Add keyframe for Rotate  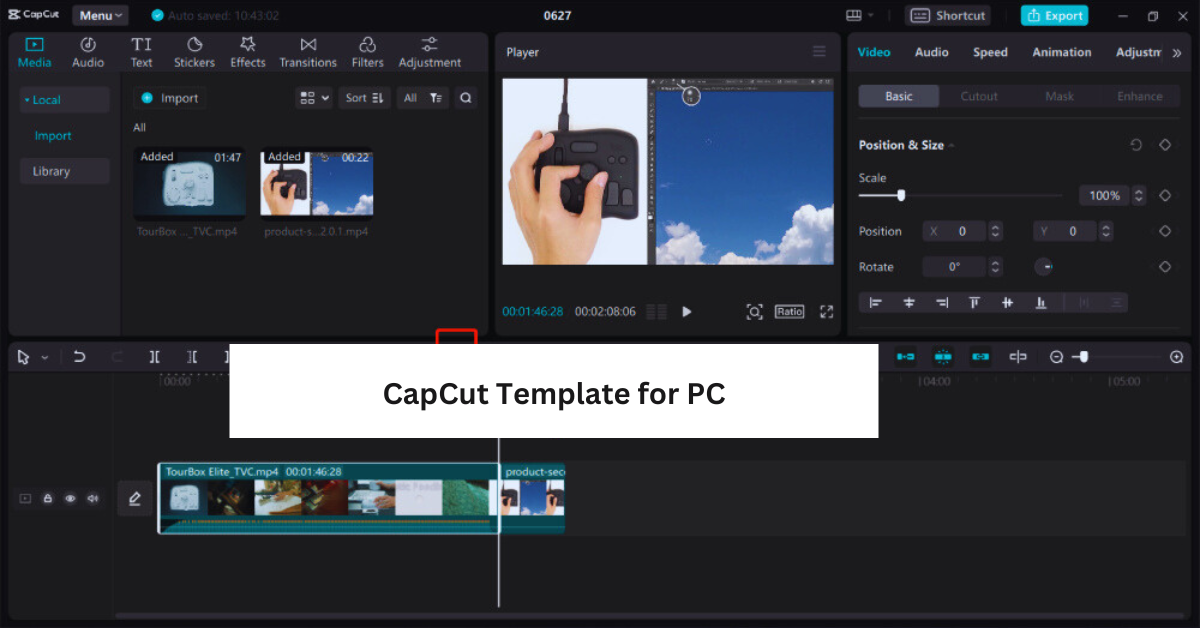[x=1165, y=267]
